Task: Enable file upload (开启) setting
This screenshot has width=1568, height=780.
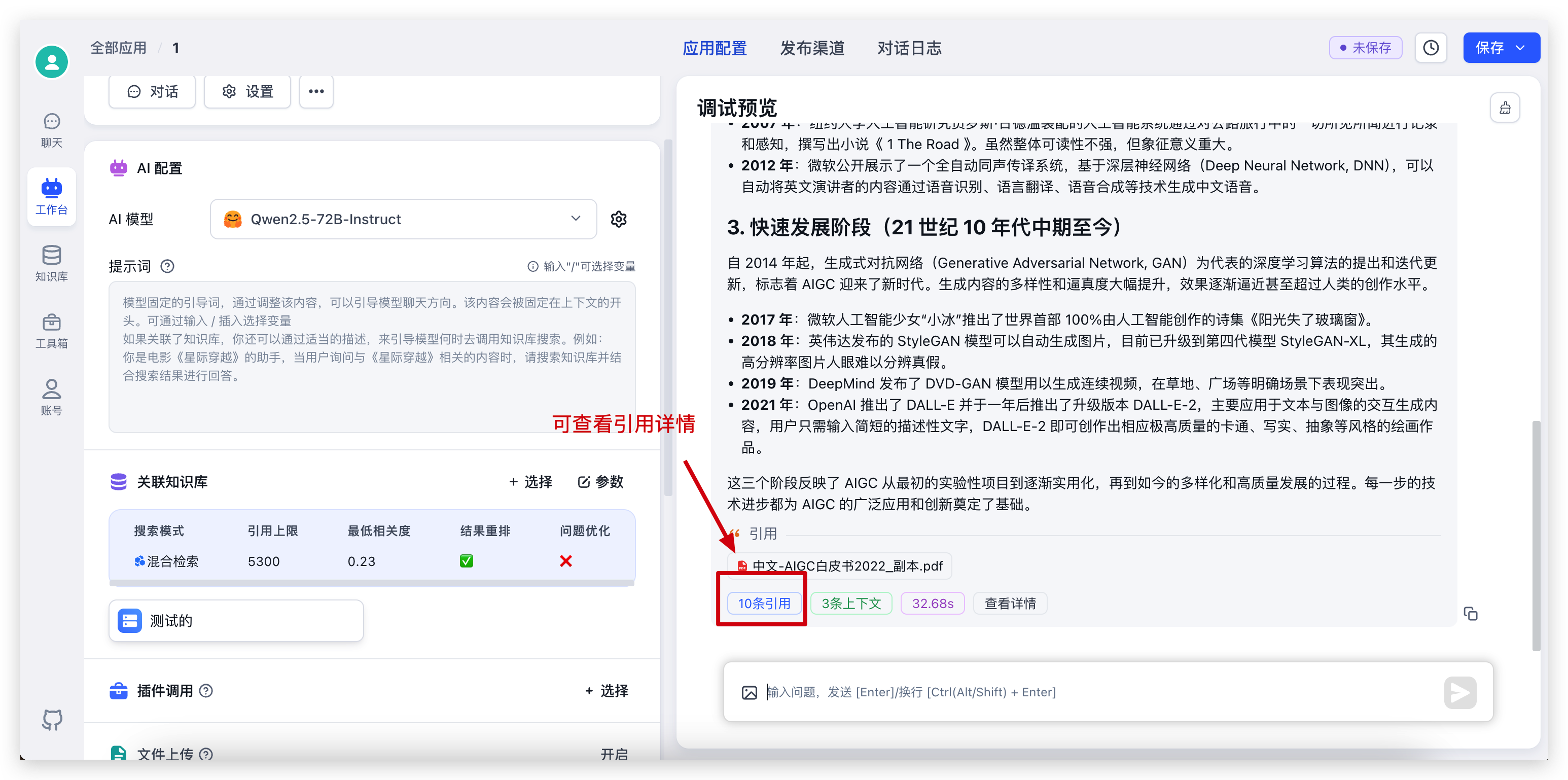Action: click(614, 754)
